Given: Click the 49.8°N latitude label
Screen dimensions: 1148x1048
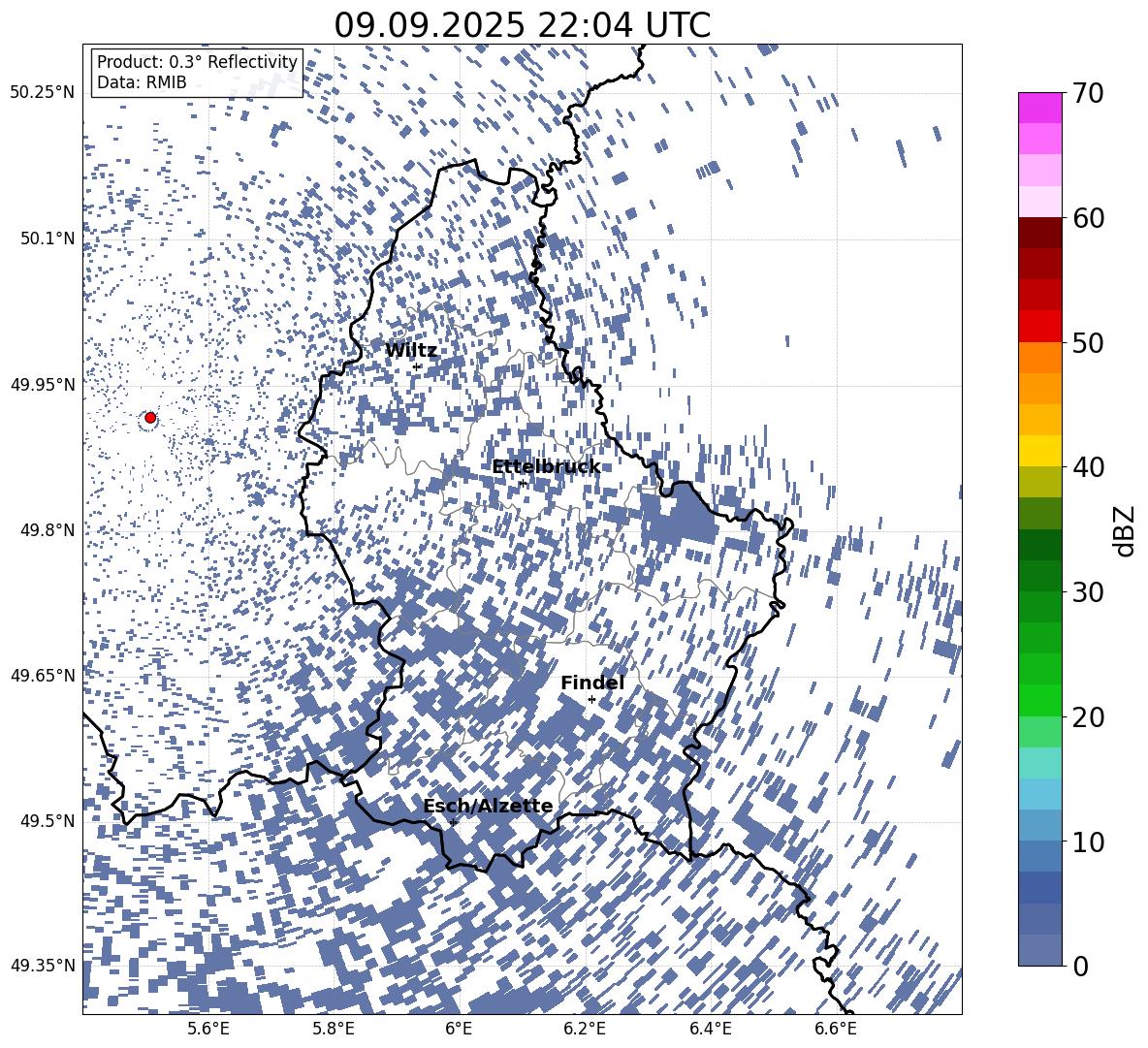Looking at the screenshot, I should pyautogui.click(x=48, y=530).
